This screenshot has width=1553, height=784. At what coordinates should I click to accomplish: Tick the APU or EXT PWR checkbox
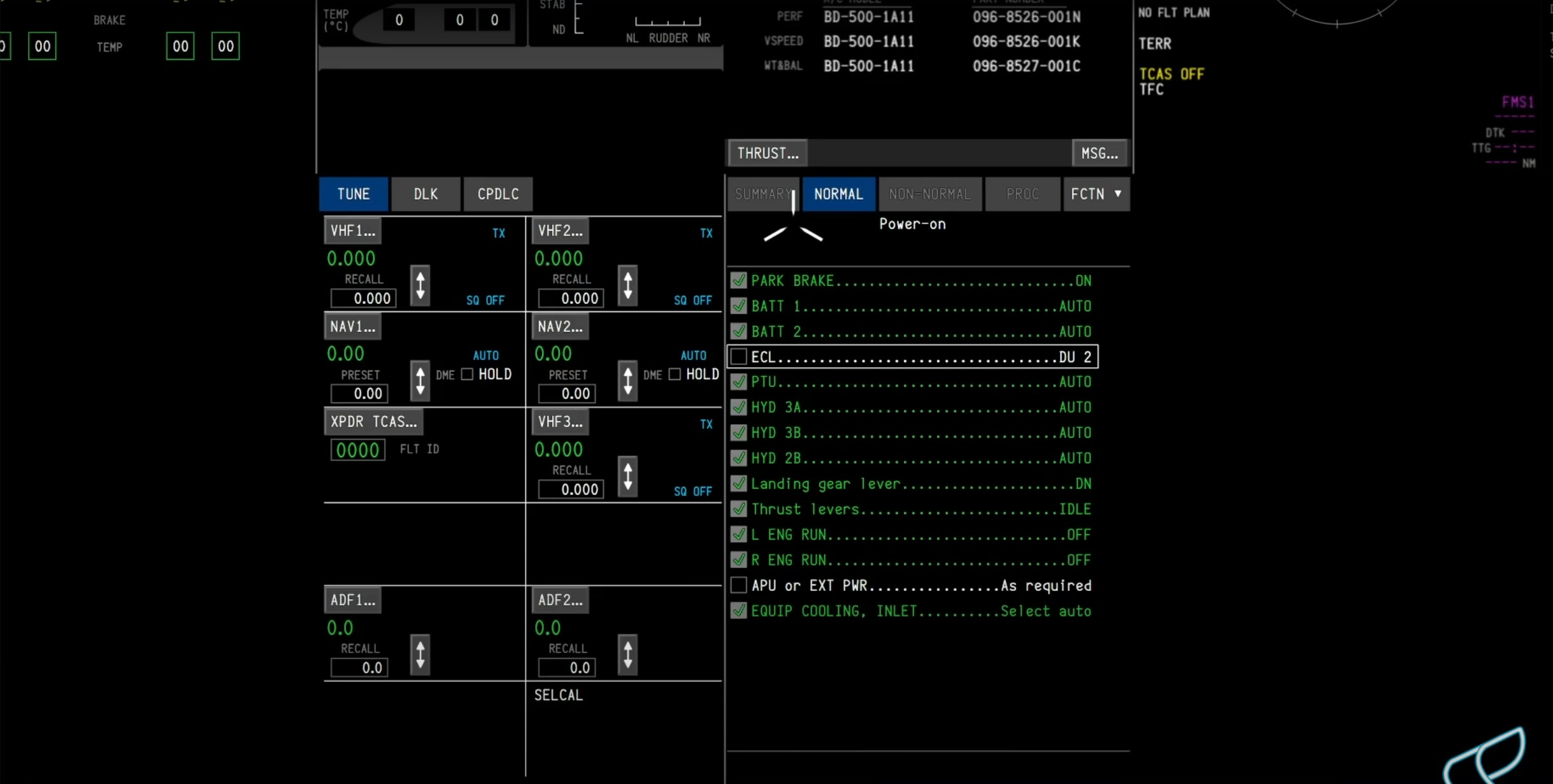point(739,585)
